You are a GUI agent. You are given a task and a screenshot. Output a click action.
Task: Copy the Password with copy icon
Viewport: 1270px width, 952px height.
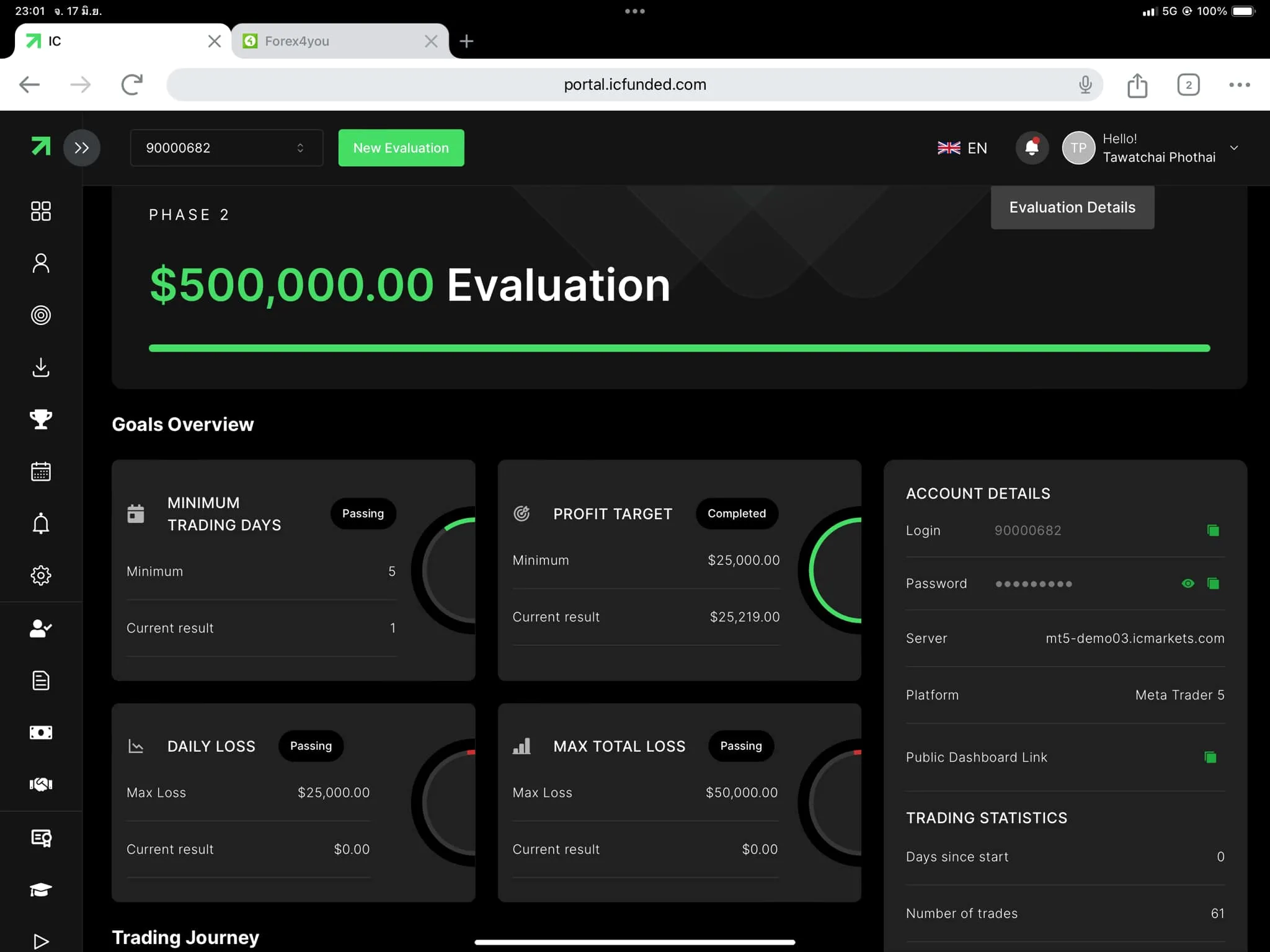coord(1213,583)
